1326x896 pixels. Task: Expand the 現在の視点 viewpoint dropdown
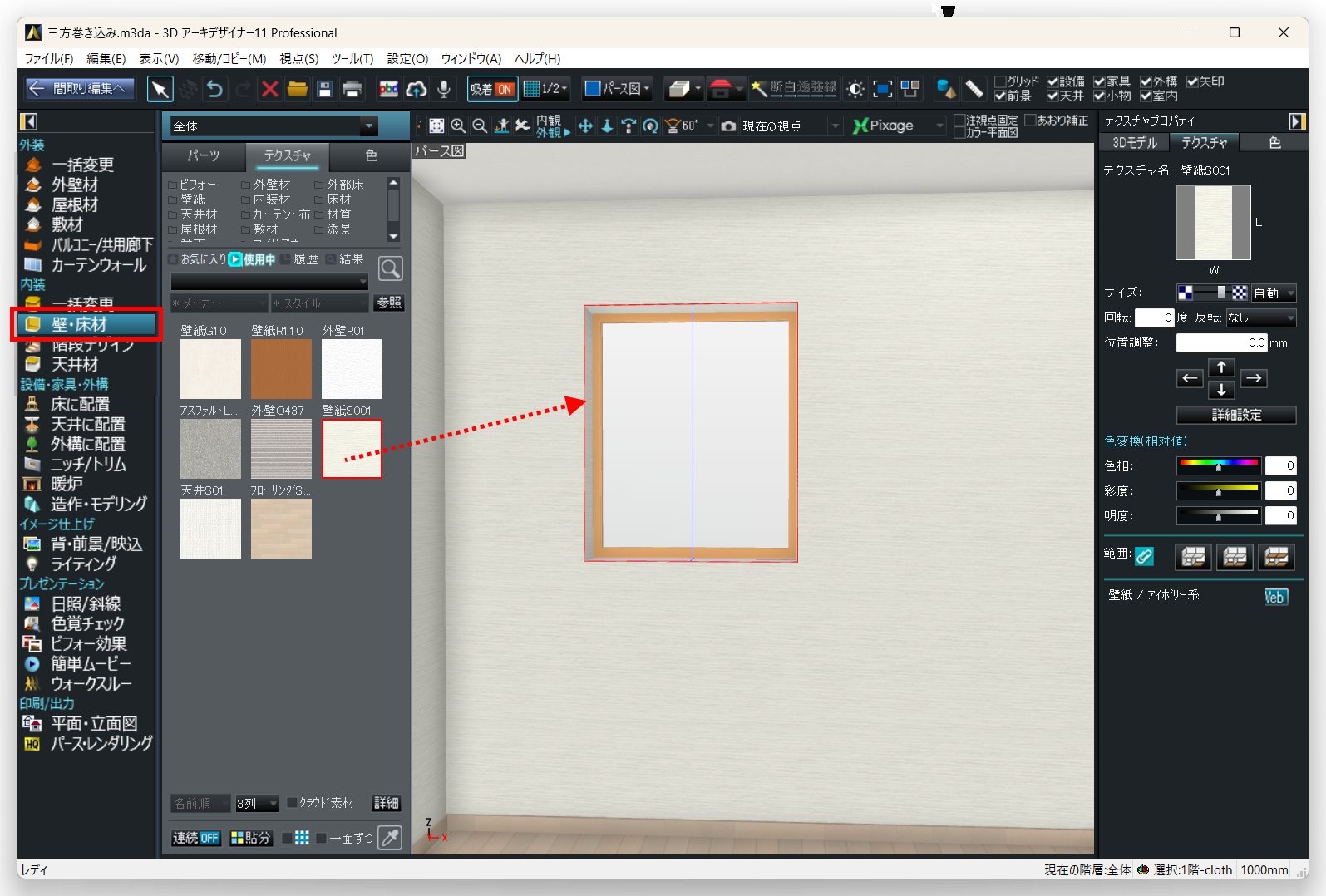[x=836, y=126]
